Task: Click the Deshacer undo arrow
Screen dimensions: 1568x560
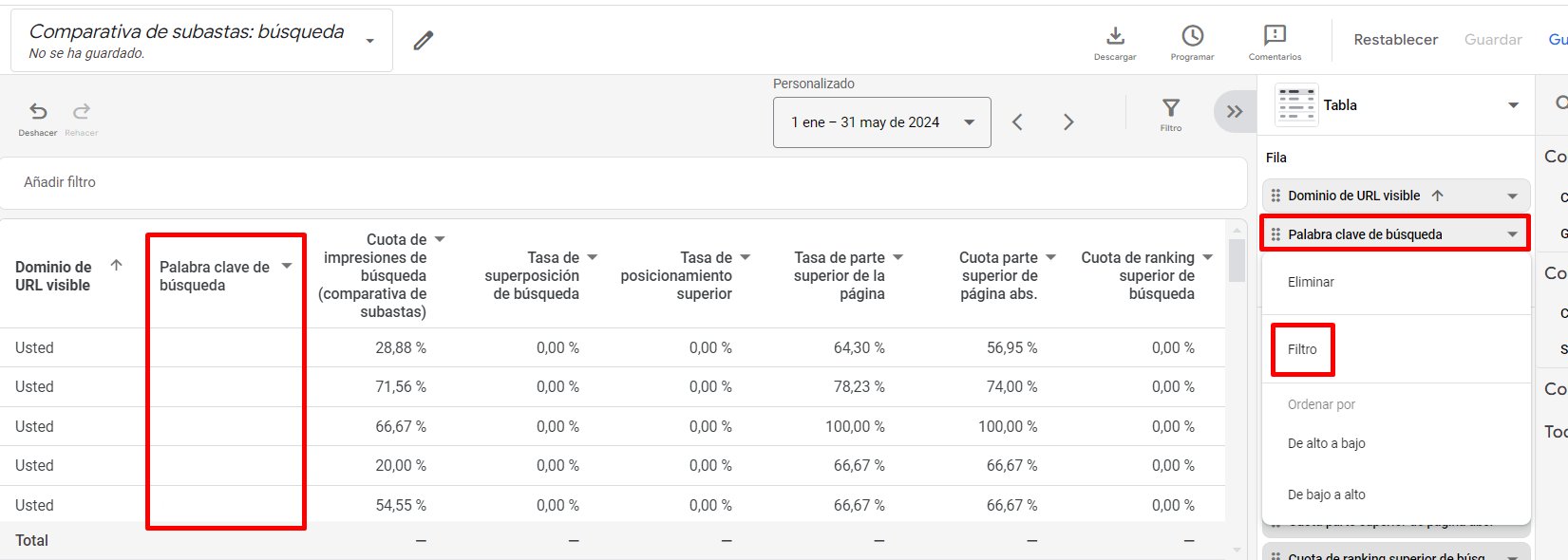Action: (x=38, y=112)
